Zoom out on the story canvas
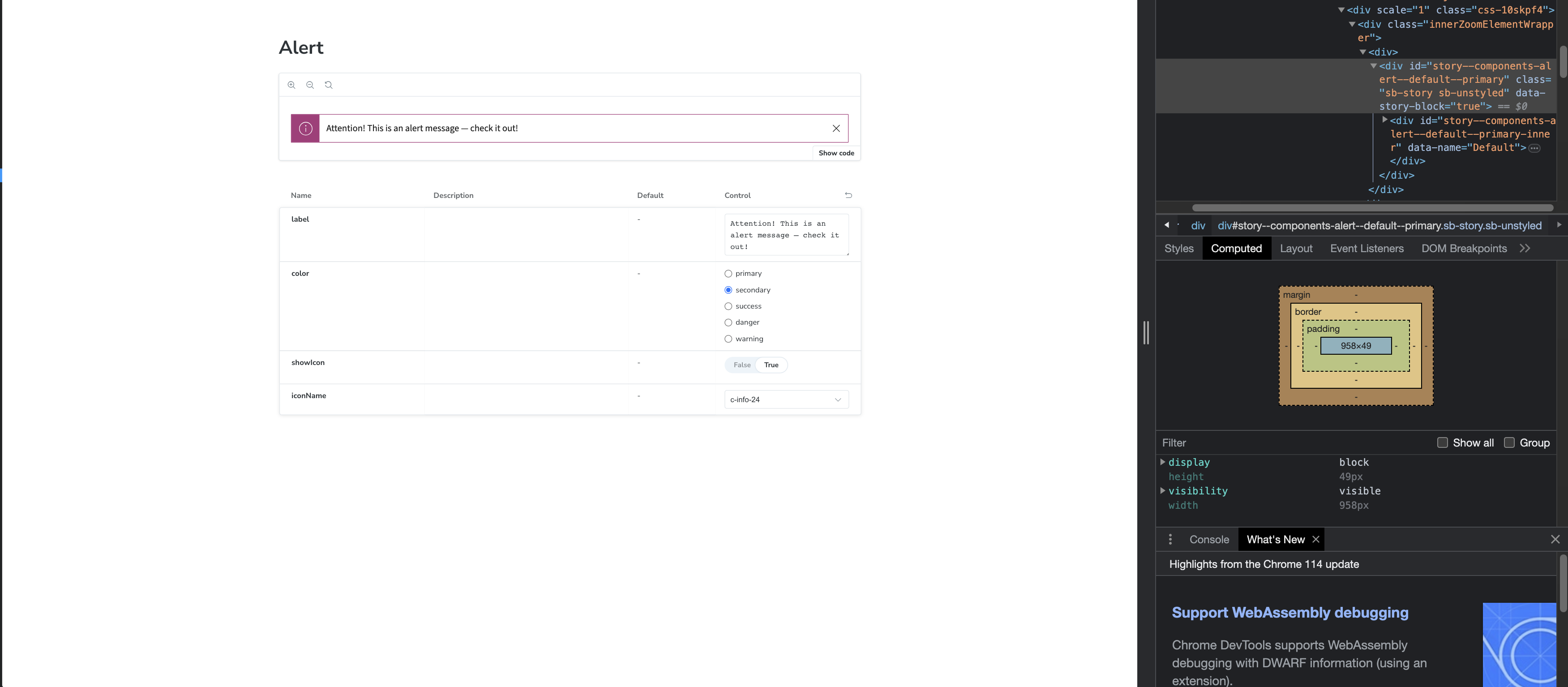This screenshot has height=687, width=1568. coord(310,85)
